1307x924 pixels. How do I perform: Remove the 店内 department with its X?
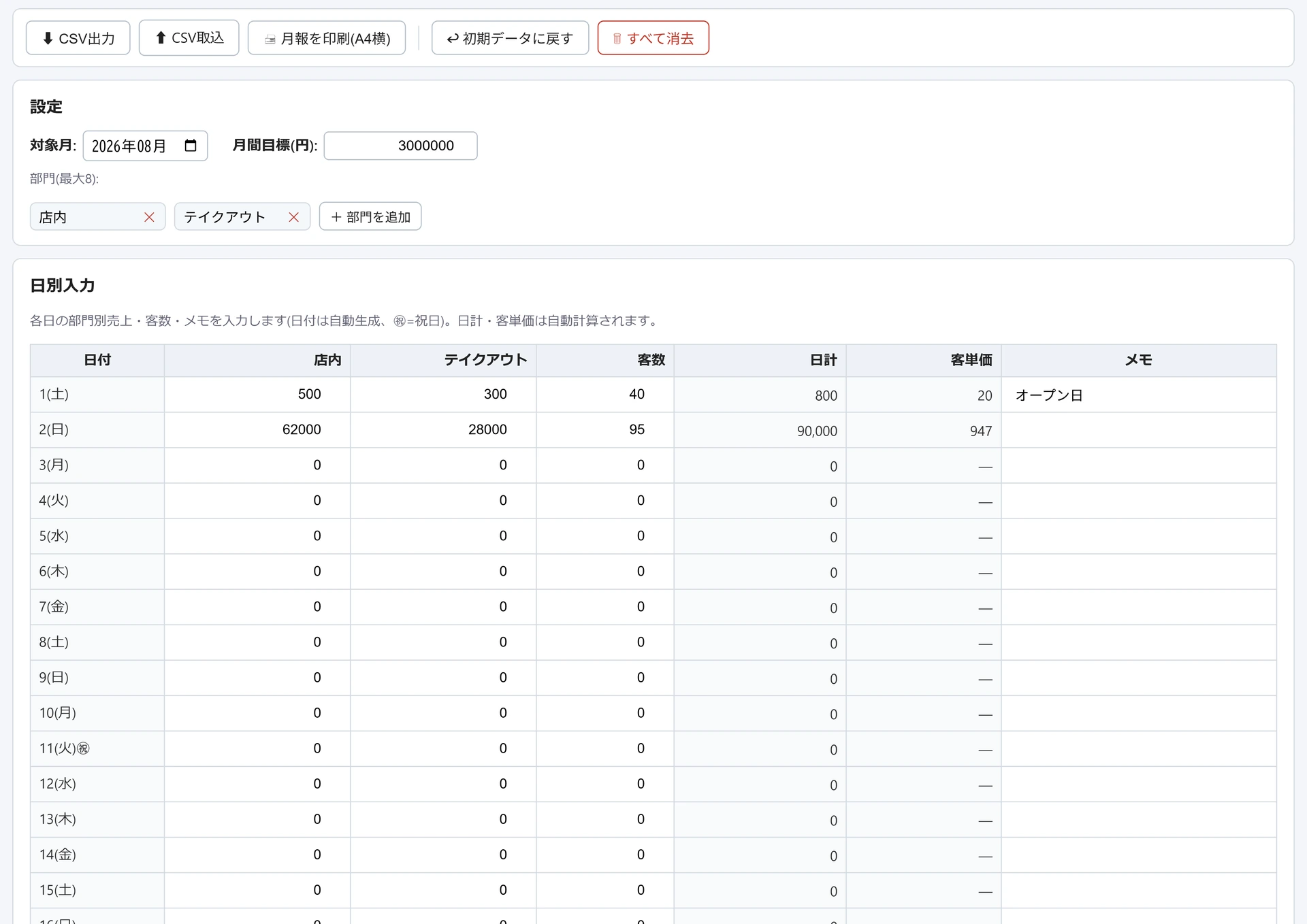[149, 217]
